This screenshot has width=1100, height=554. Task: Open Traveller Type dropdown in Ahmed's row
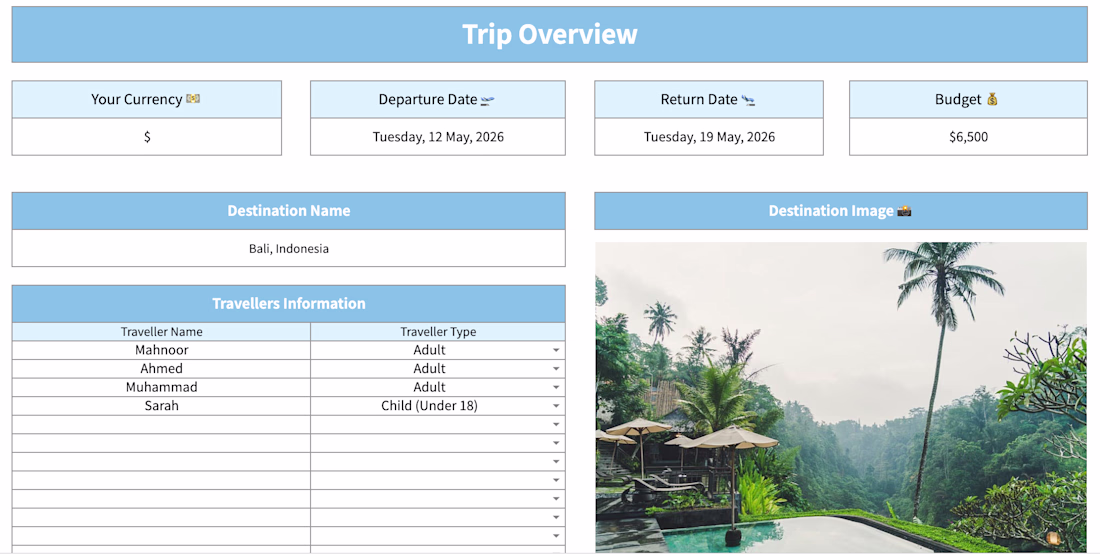pos(556,368)
